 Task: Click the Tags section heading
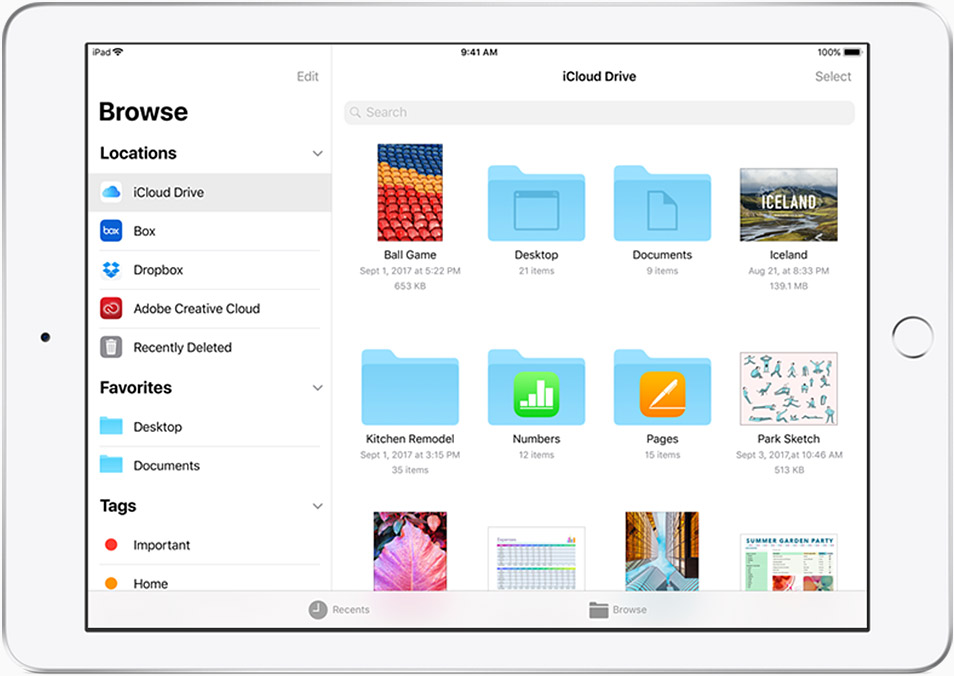[118, 506]
